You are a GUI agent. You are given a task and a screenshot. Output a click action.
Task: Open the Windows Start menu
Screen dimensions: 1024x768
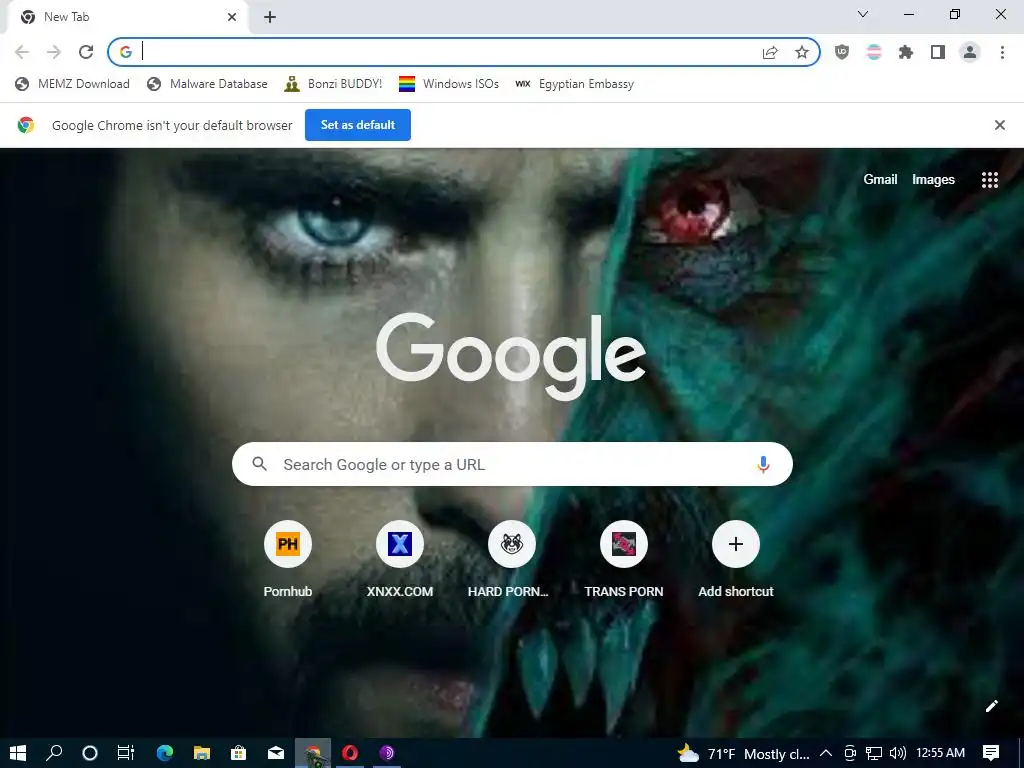[x=18, y=753]
